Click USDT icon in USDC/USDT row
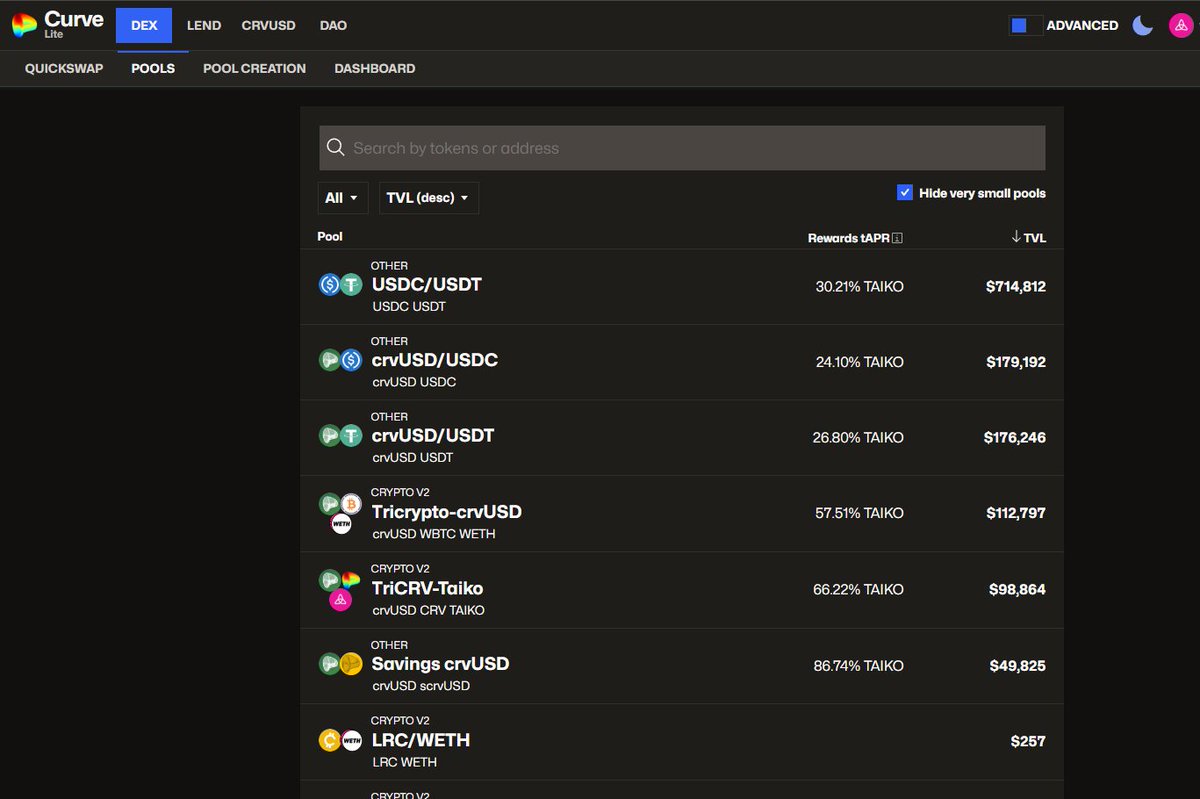This screenshot has width=1200, height=799. pos(350,285)
